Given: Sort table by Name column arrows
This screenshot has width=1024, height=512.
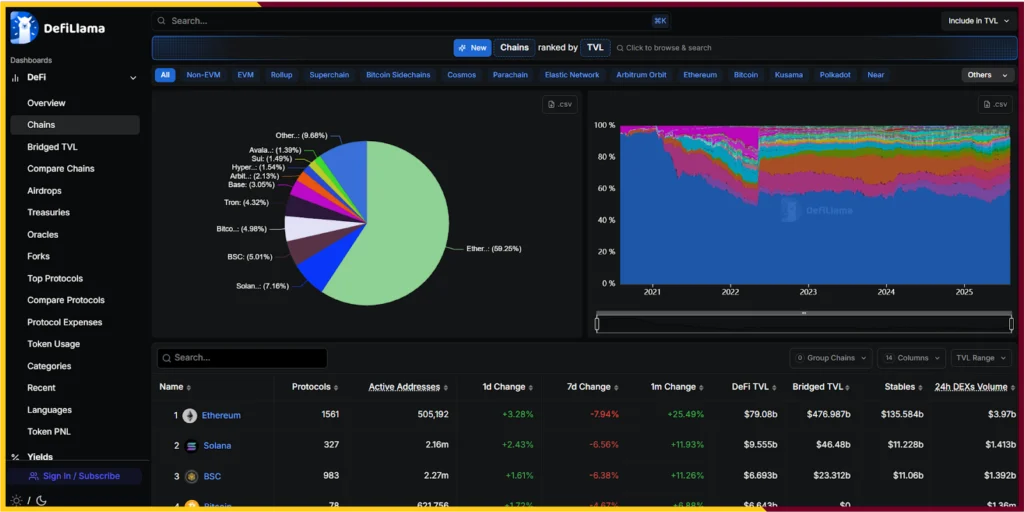Looking at the screenshot, I should click(x=188, y=387).
